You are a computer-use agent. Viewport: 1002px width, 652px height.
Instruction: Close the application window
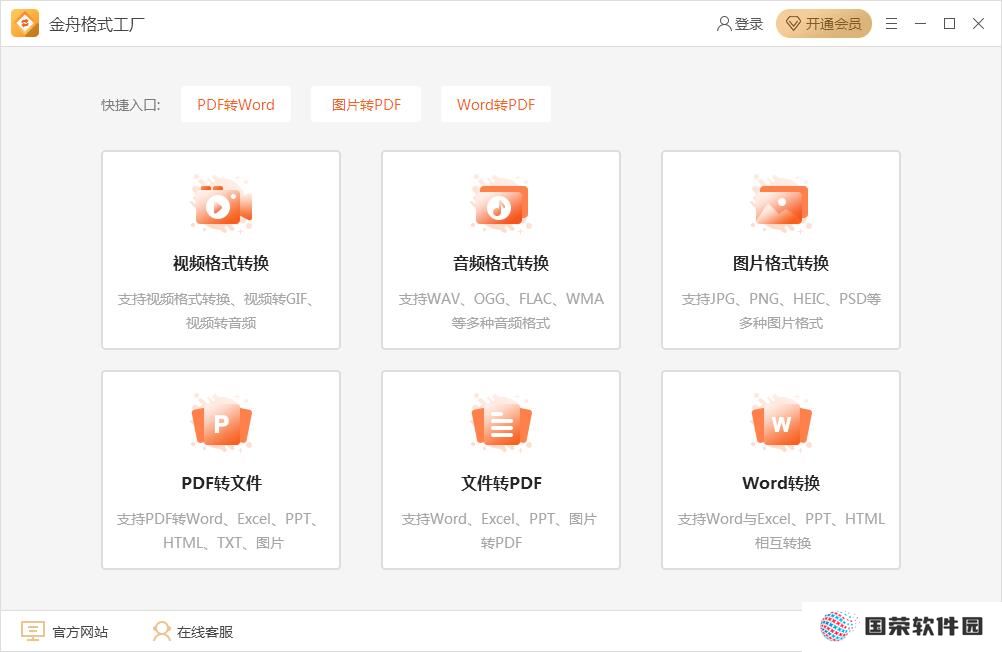point(978,24)
